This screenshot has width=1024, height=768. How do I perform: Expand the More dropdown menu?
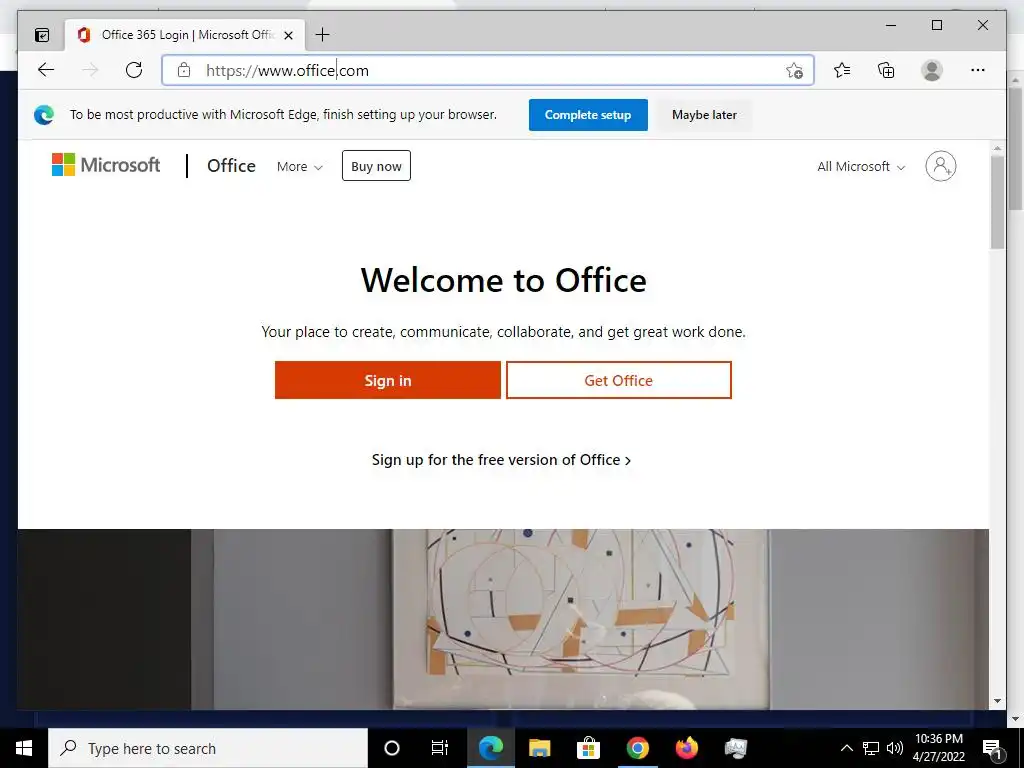click(x=300, y=167)
